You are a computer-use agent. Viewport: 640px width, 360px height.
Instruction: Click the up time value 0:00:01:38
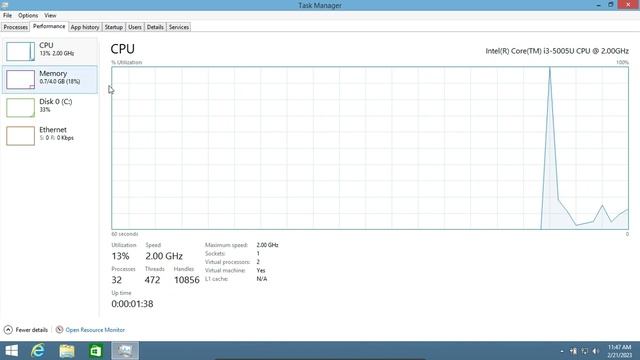pyautogui.click(x=132, y=304)
